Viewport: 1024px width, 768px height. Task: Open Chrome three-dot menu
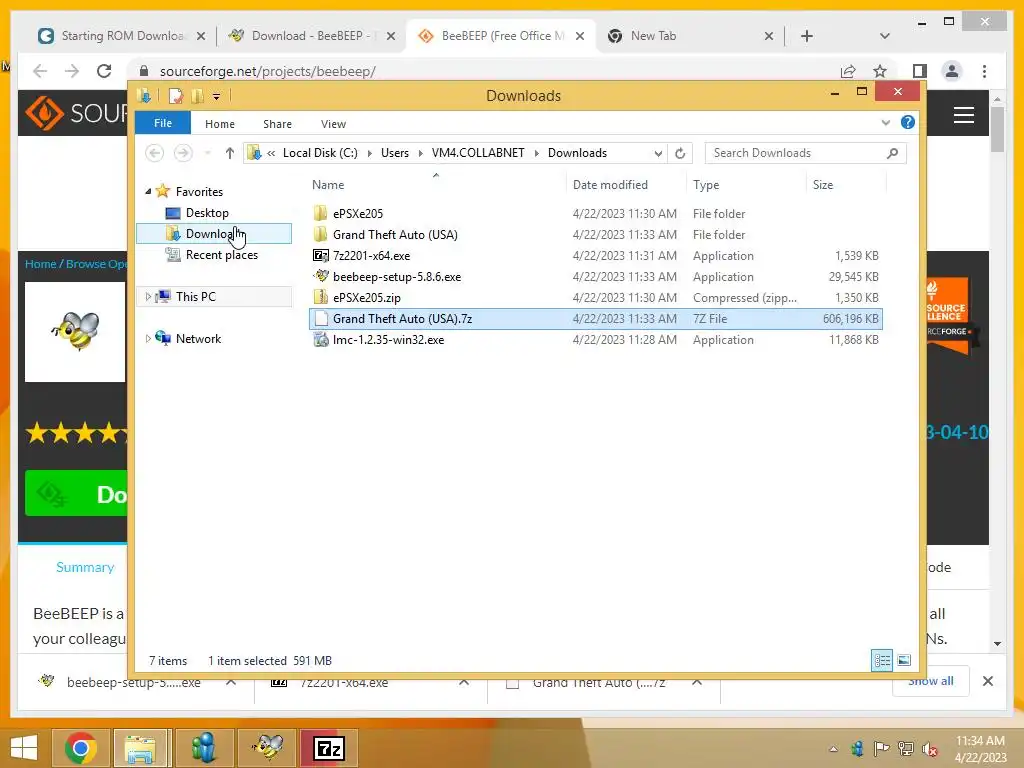(x=984, y=71)
